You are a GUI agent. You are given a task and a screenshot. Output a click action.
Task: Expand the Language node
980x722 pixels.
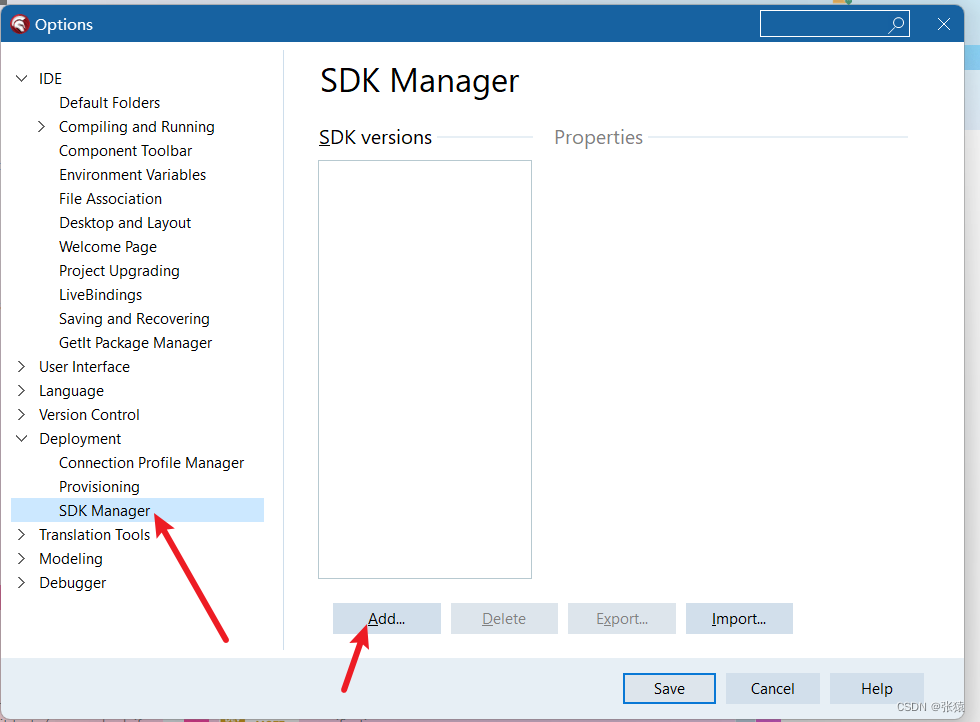click(21, 391)
